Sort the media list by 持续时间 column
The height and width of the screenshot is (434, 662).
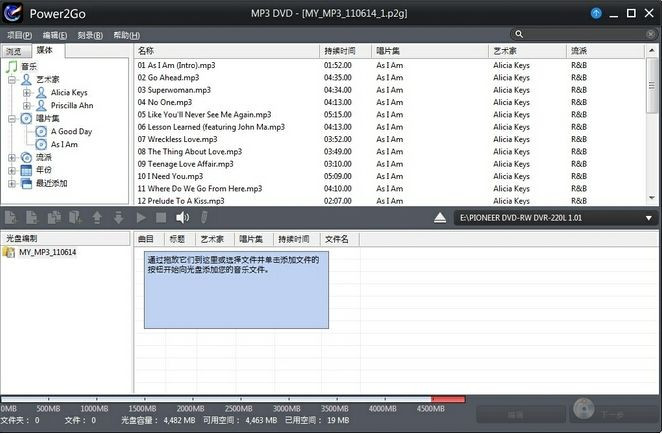tap(345, 51)
